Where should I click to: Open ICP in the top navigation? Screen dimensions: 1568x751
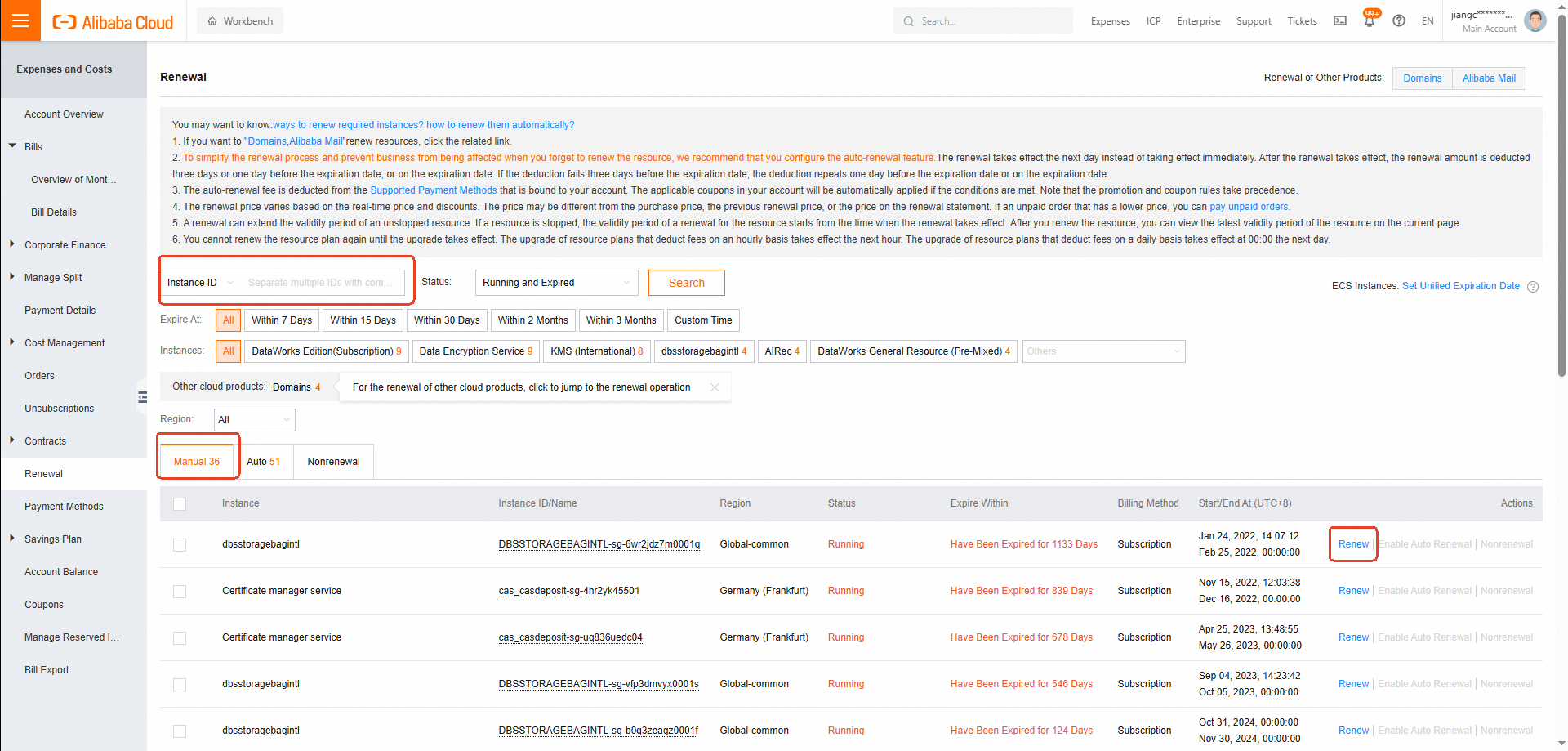pyautogui.click(x=1153, y=21)
